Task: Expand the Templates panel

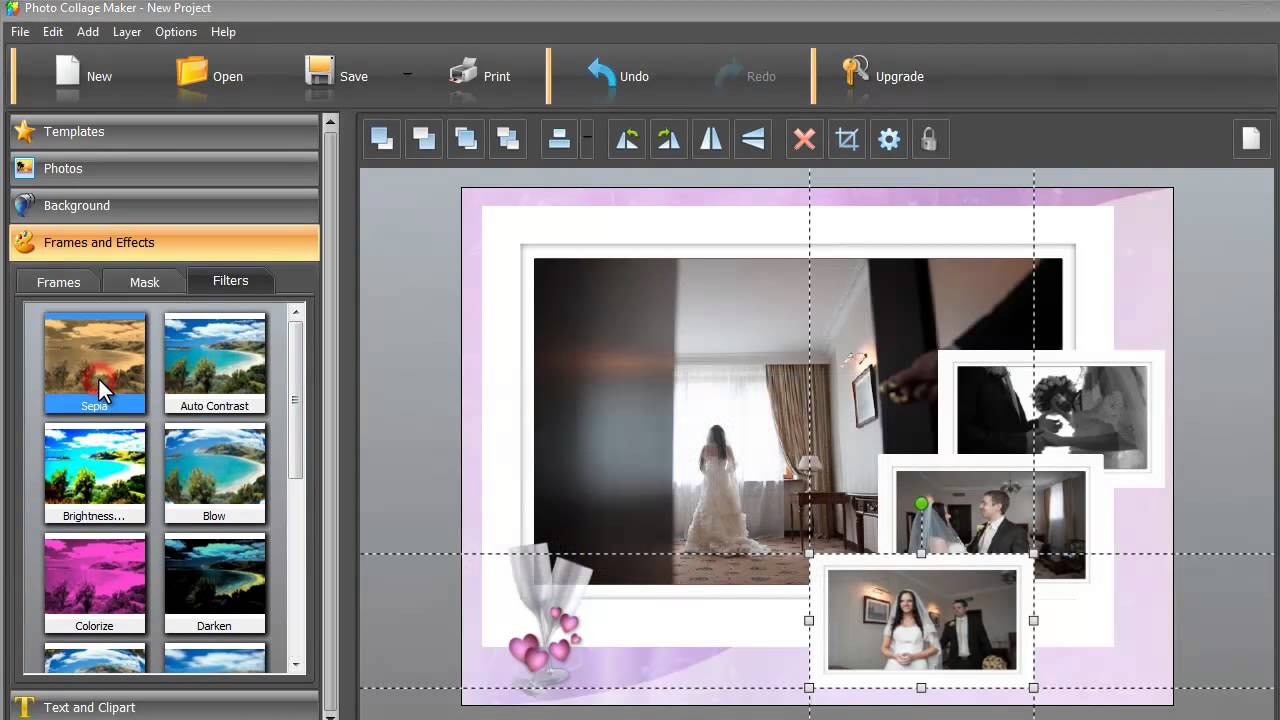Action: click(164, 132)
